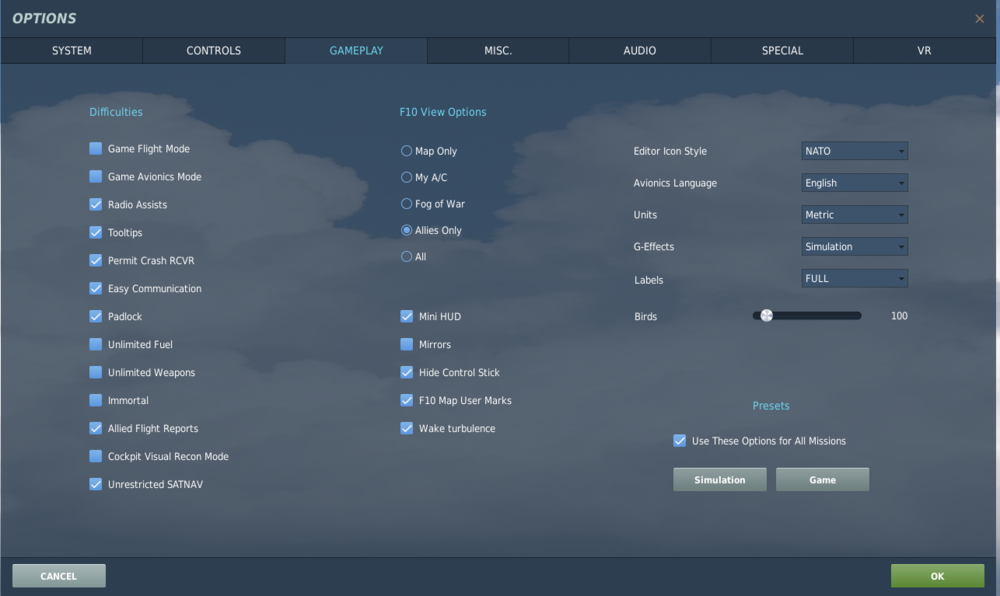Apply the Simulation preset

tap(719, 479)
